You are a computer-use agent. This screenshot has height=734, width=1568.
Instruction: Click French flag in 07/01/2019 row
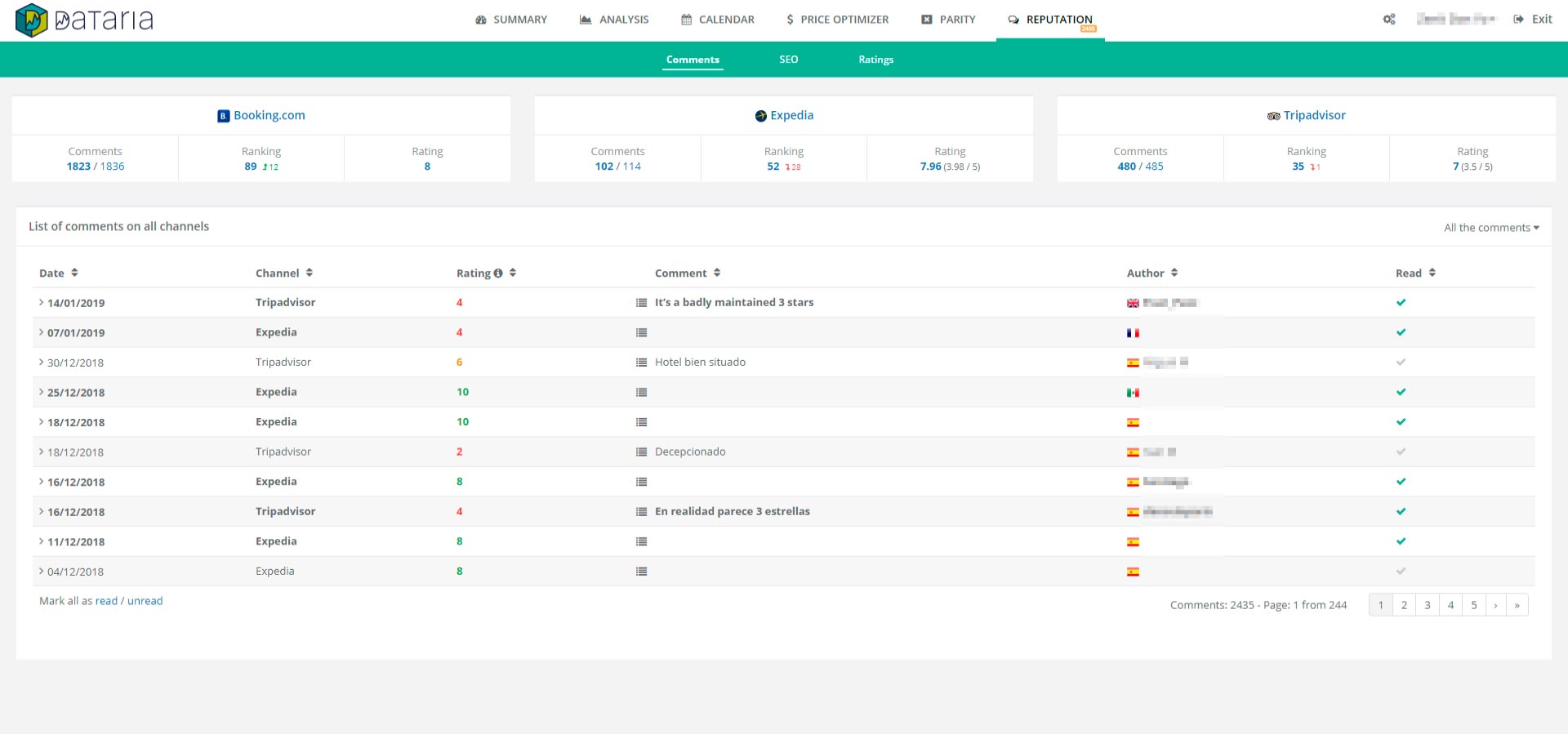pyautogui.click(x=1133, y=333)
